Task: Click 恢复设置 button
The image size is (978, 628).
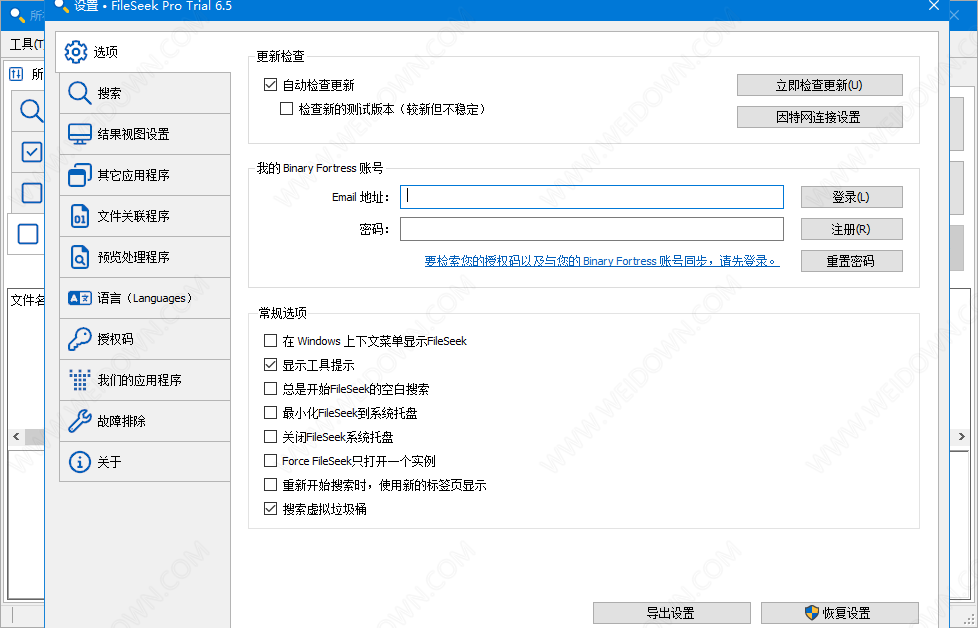Action: tap(840, 613)
